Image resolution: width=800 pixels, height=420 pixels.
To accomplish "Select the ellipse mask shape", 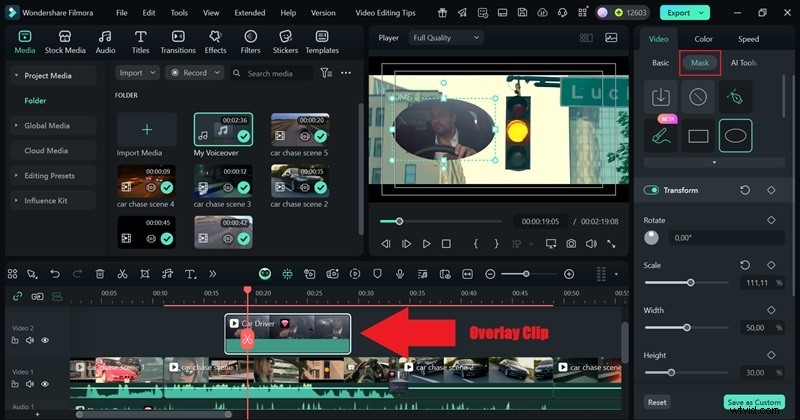I will click(x=735, y=136).
